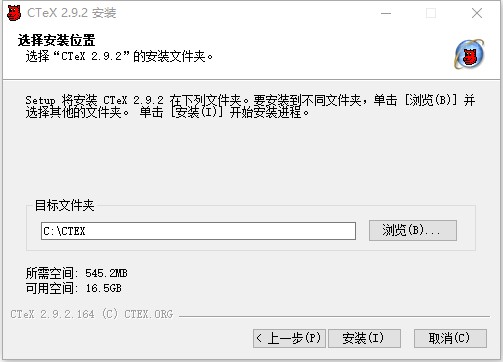Go back using the 上一步(P) button

[289, 338]
